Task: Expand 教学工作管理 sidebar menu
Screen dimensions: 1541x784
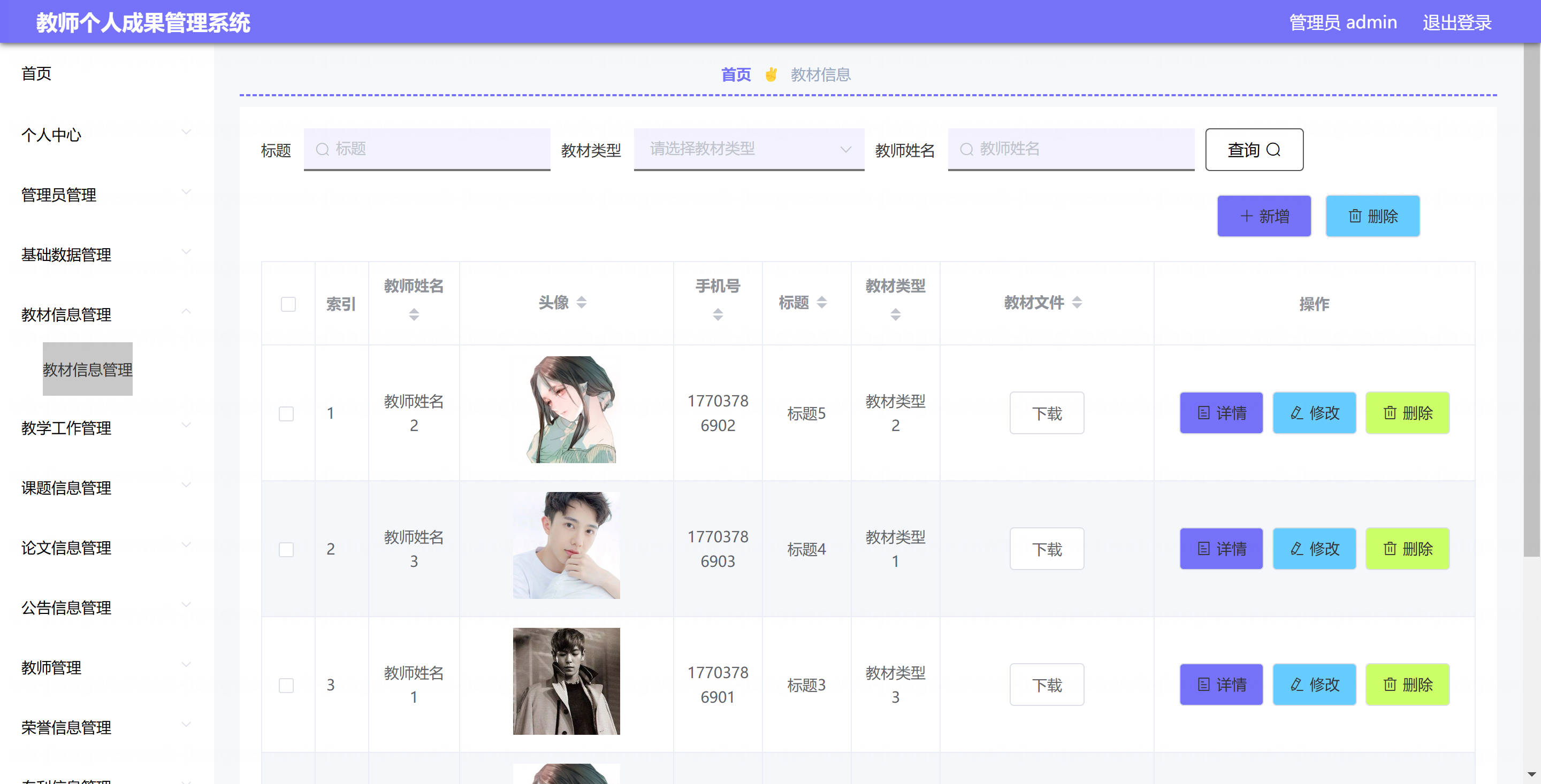Action: [106, 428]
